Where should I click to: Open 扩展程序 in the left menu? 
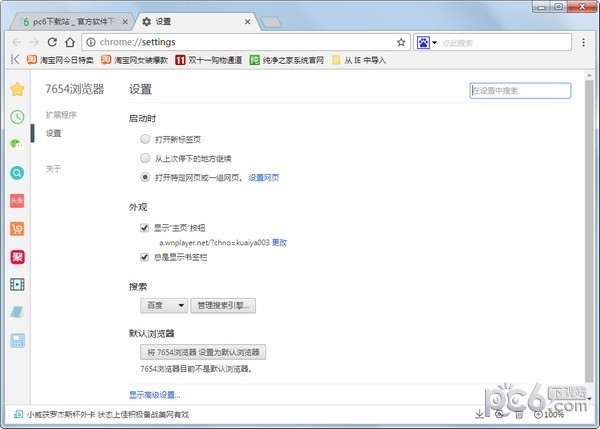tap(61, 114)
